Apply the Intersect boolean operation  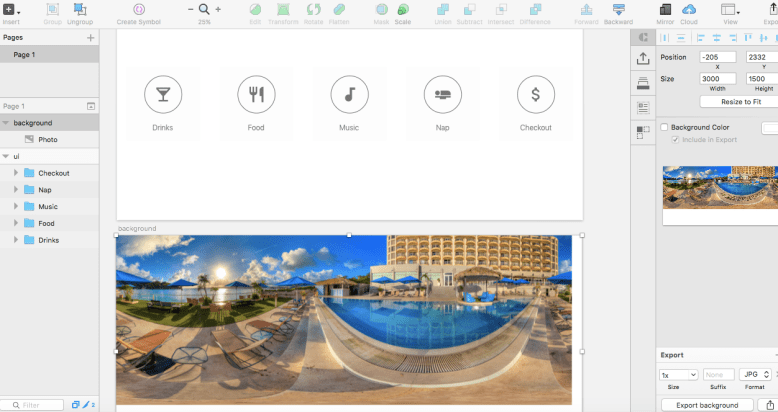[501, 9]
